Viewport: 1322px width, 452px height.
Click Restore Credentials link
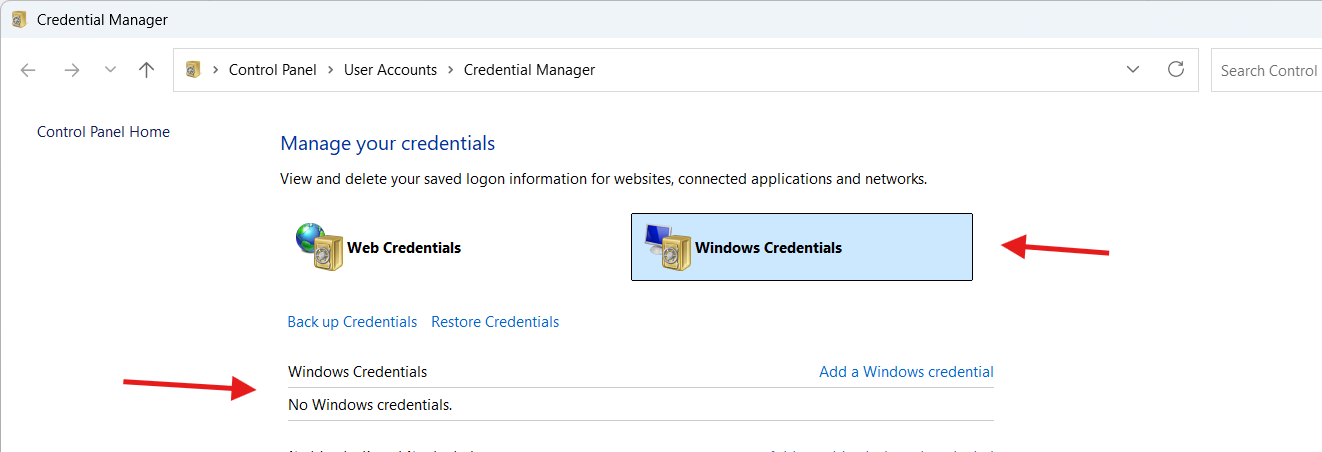[x=495, y=322]
